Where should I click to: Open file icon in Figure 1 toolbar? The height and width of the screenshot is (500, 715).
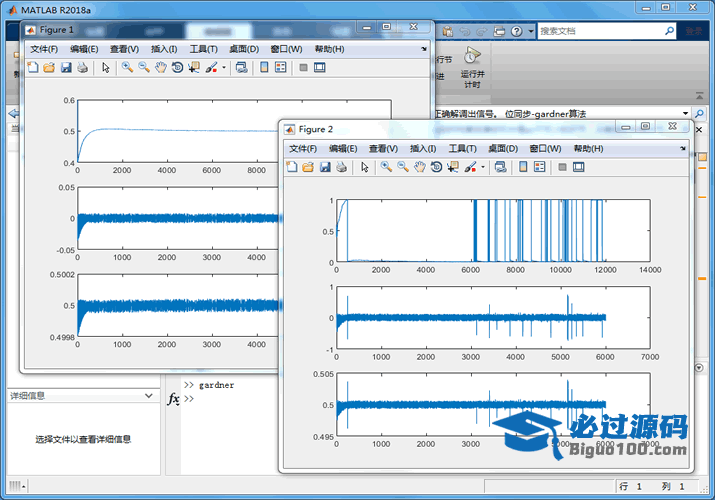[x=49, y=67]
